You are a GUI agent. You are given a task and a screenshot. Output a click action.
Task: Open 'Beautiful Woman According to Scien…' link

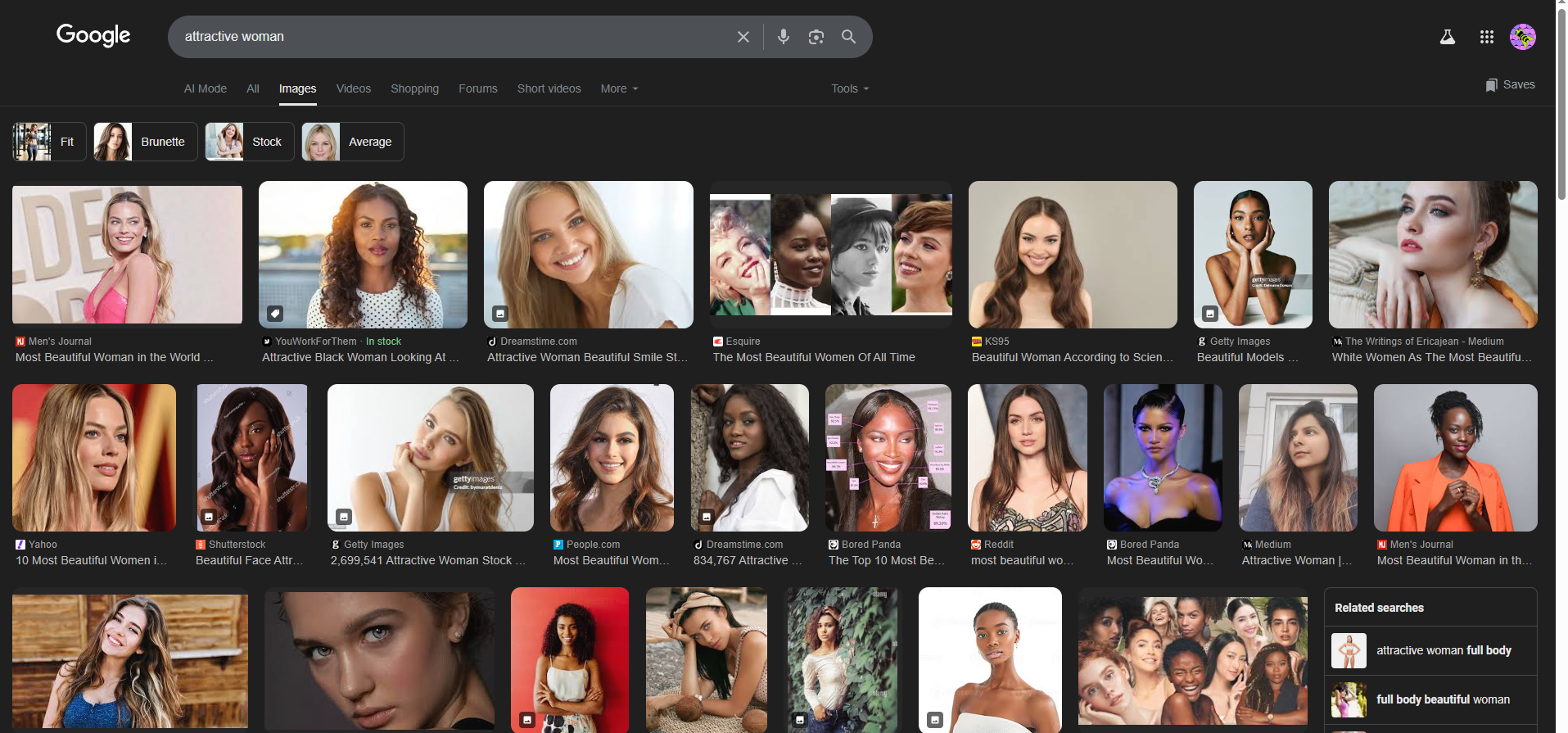1073,357
